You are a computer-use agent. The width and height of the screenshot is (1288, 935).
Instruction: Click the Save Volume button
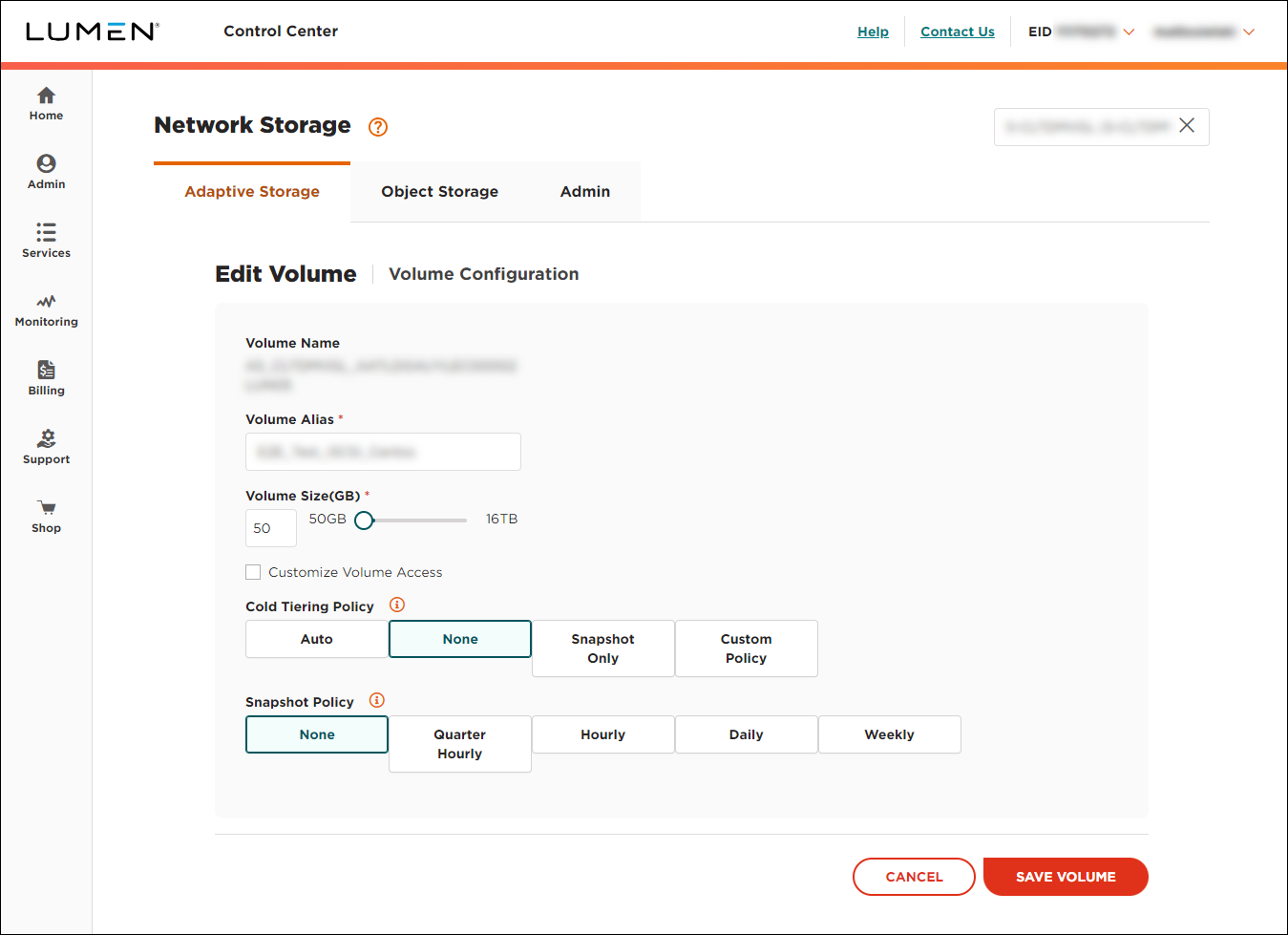tap(1066, 877)
